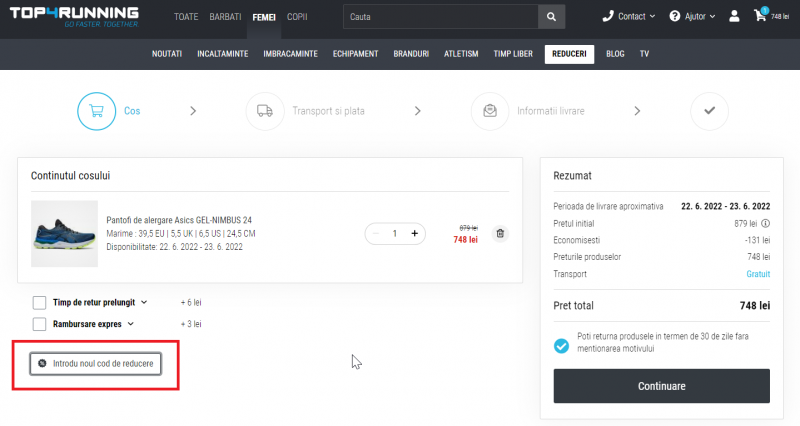
Task: Select FEMEI category tab
Action: tap(264, 17)
